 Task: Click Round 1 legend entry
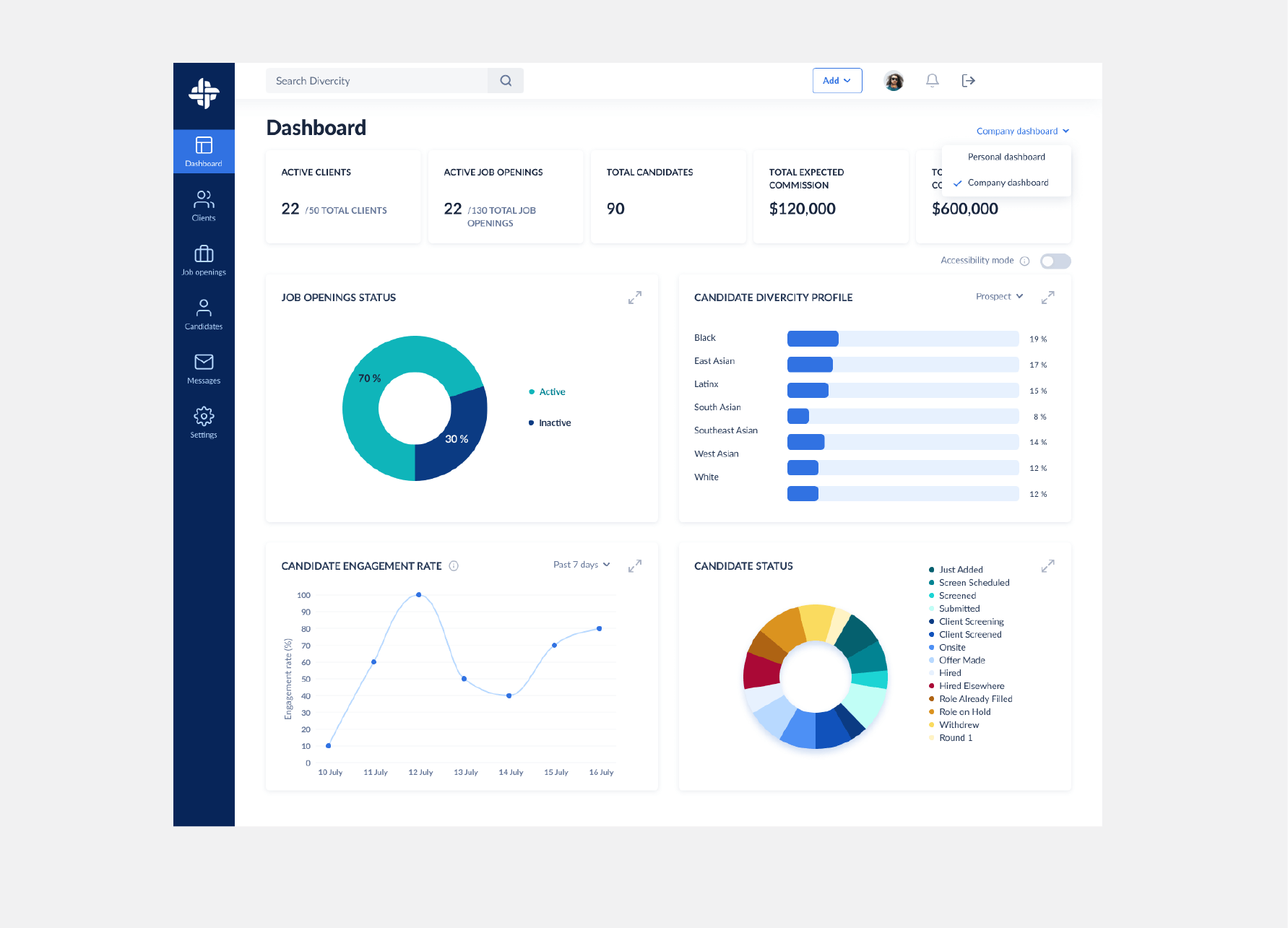(951, 738)
